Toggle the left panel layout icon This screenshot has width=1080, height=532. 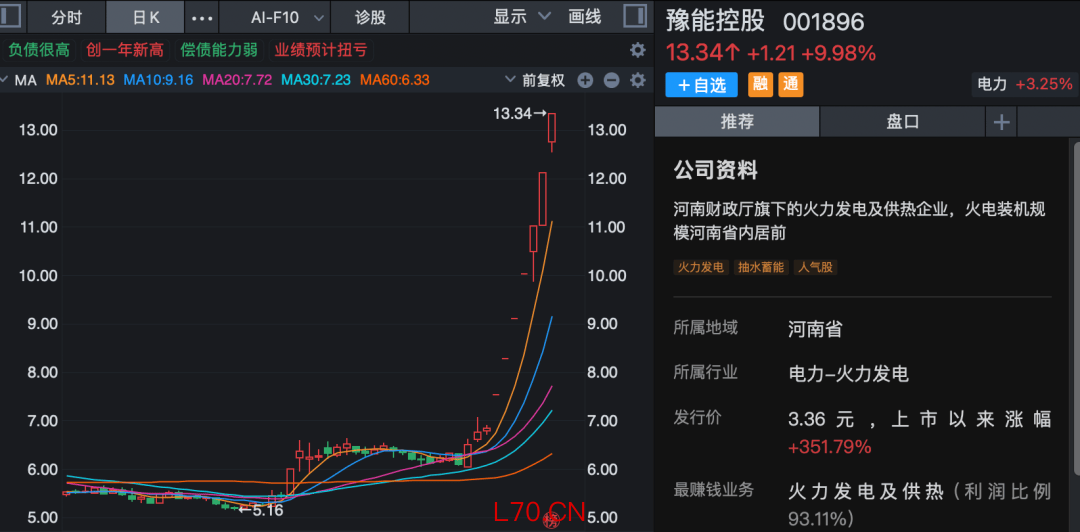(12, 17)
